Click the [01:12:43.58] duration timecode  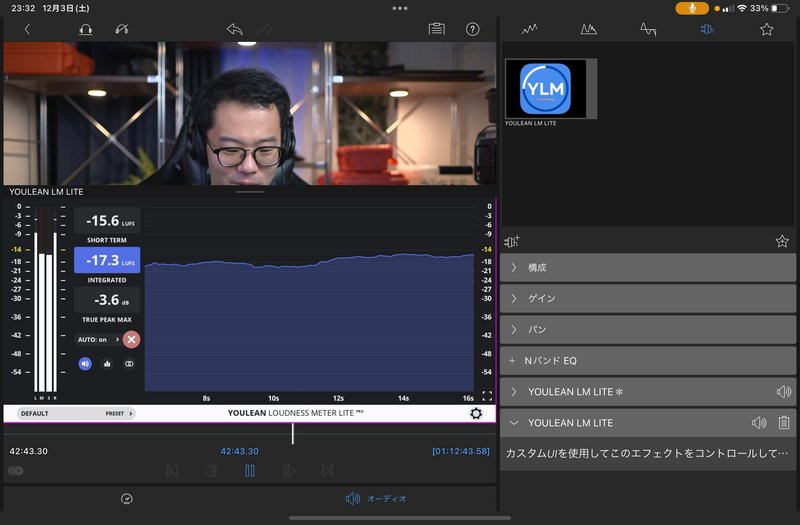(461, 452)
